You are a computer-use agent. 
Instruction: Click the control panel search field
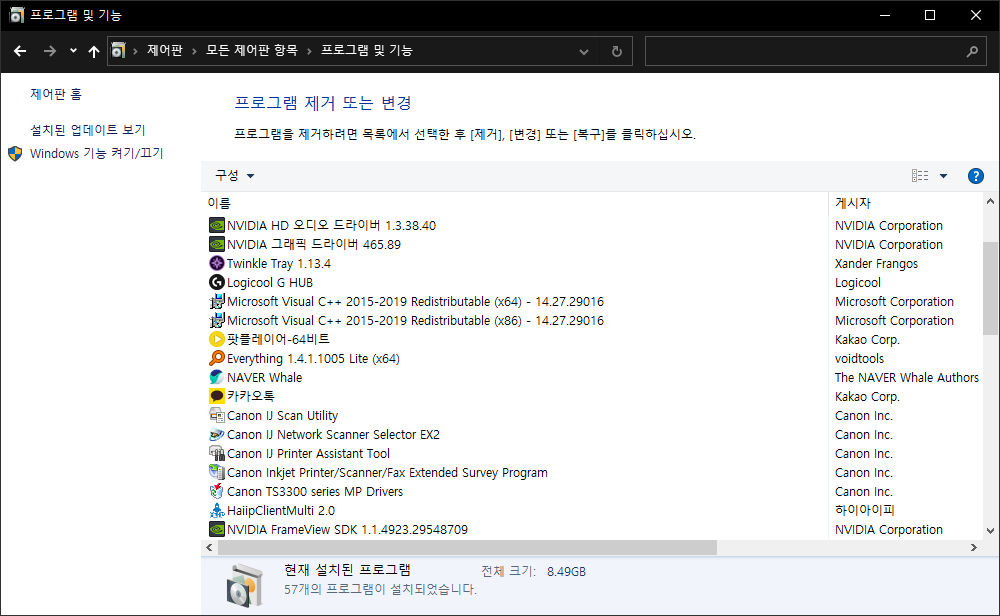point(816,51)
